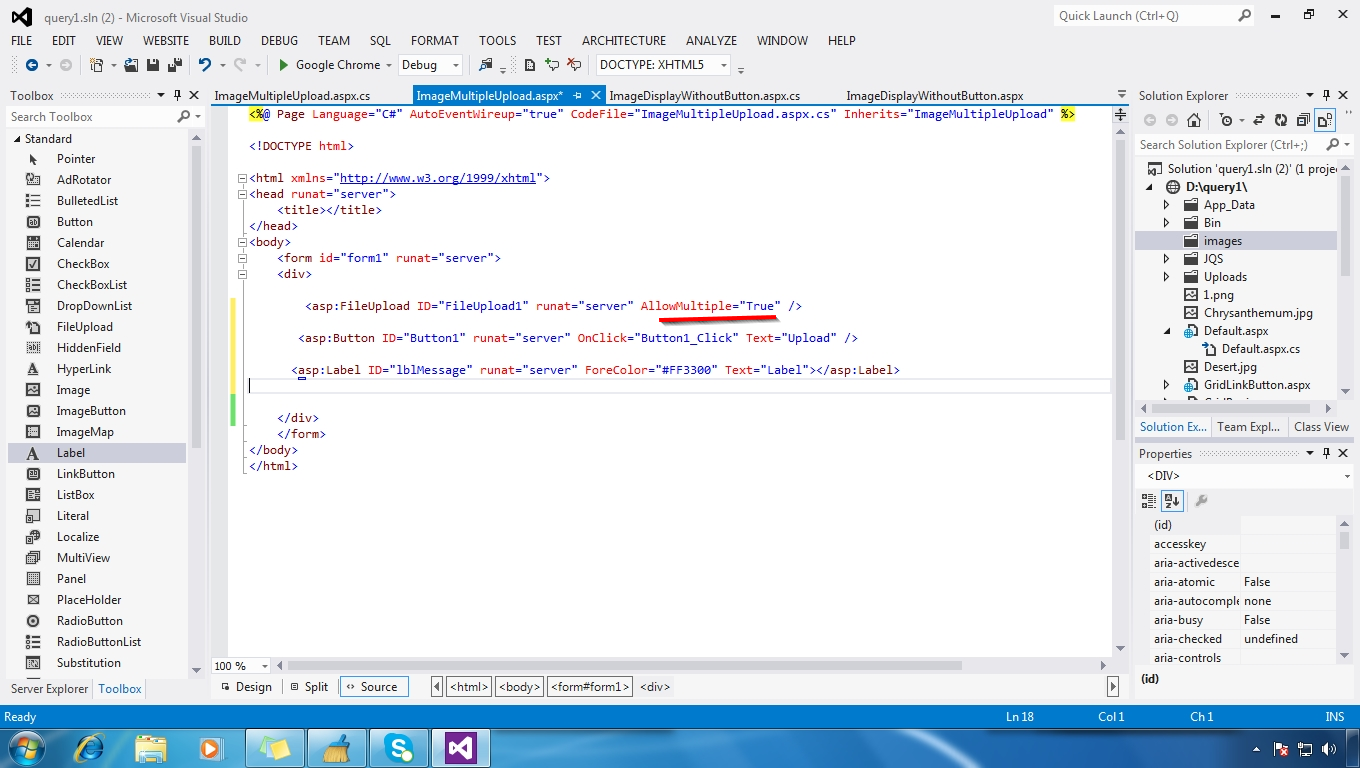Select the Undo icon
1360x768 pixels.
(x=206, y=64)
